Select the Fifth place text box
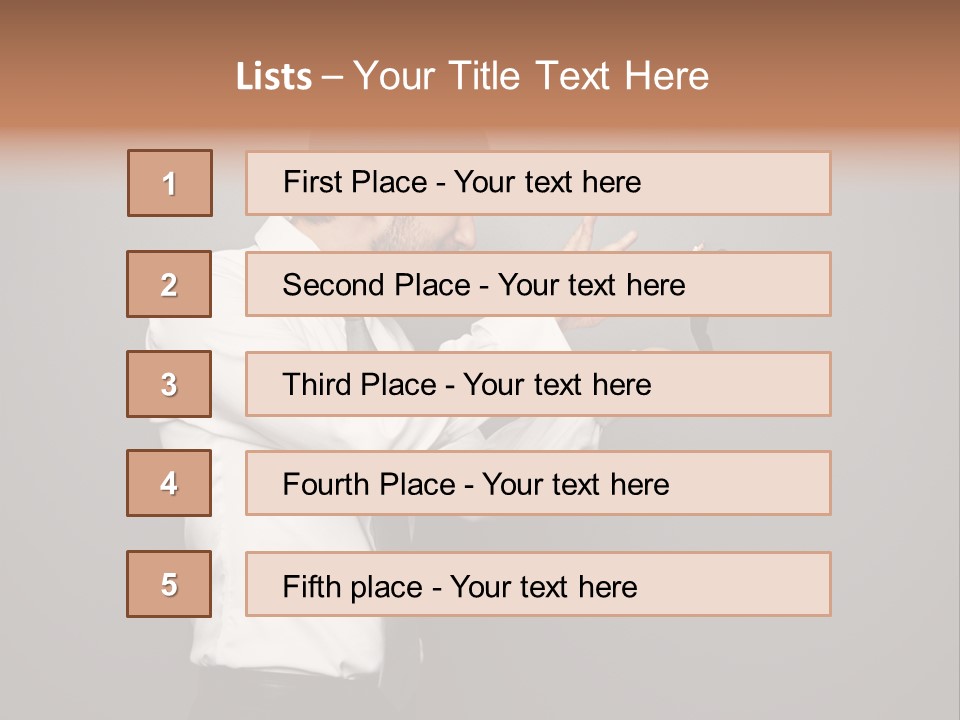The image size is (960, 720). 538,584
